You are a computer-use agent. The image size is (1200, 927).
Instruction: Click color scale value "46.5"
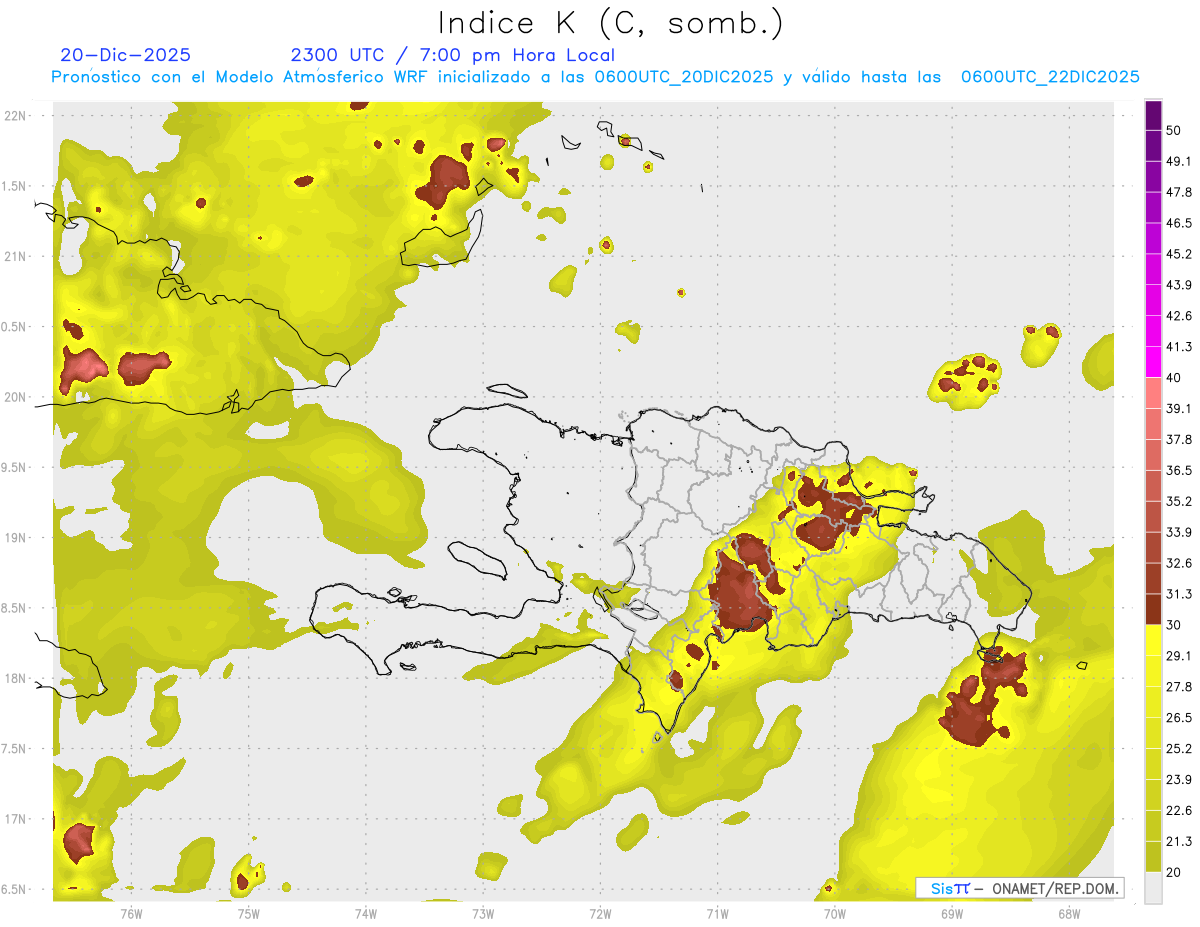[x=1179, y=223]
